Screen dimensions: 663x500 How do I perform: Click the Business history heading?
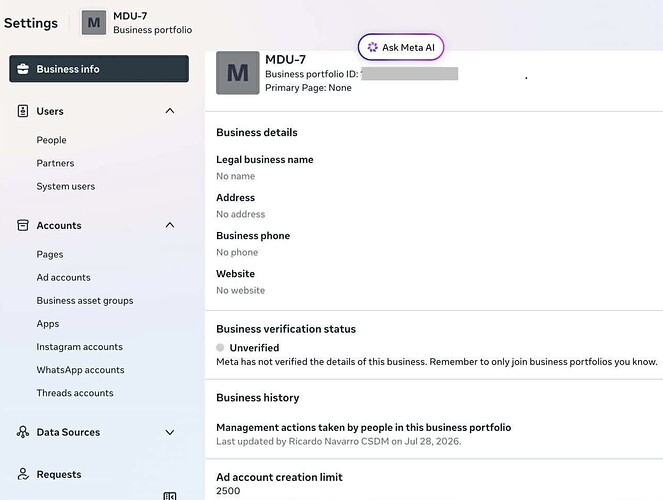[x=258, y=397]
